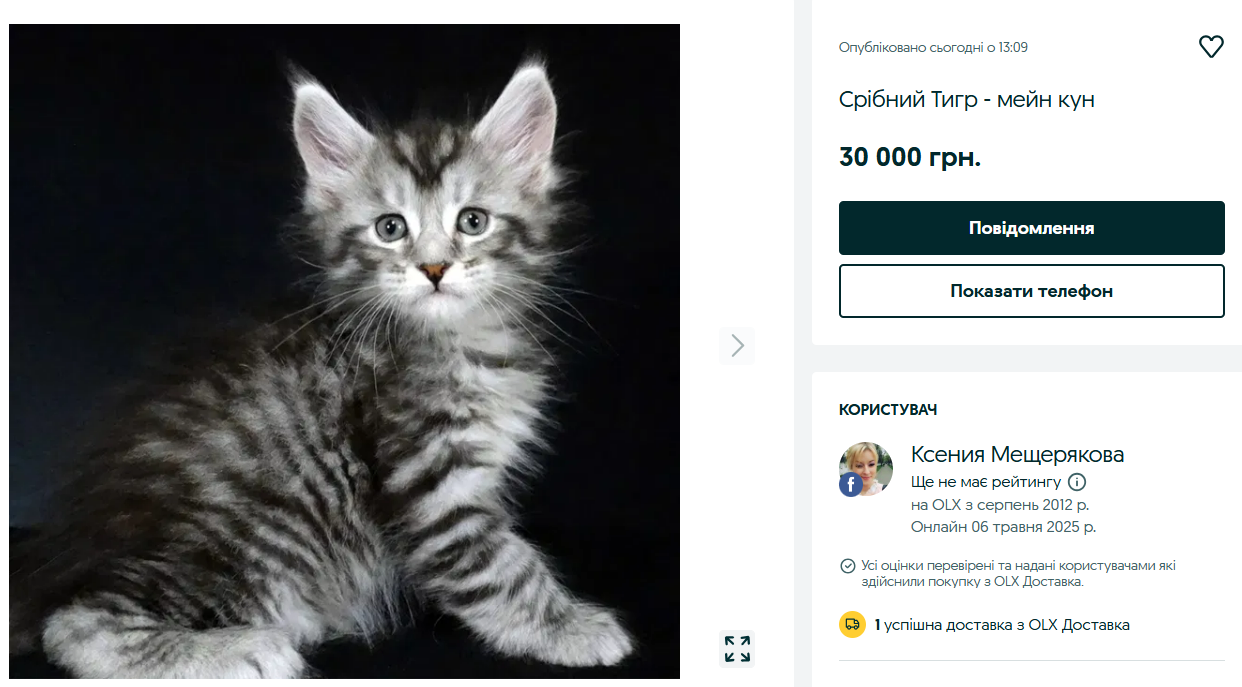1242x687 pixels.
Task: Click the Facebook badge on seller avatar
Action: (x=851, y=485)
